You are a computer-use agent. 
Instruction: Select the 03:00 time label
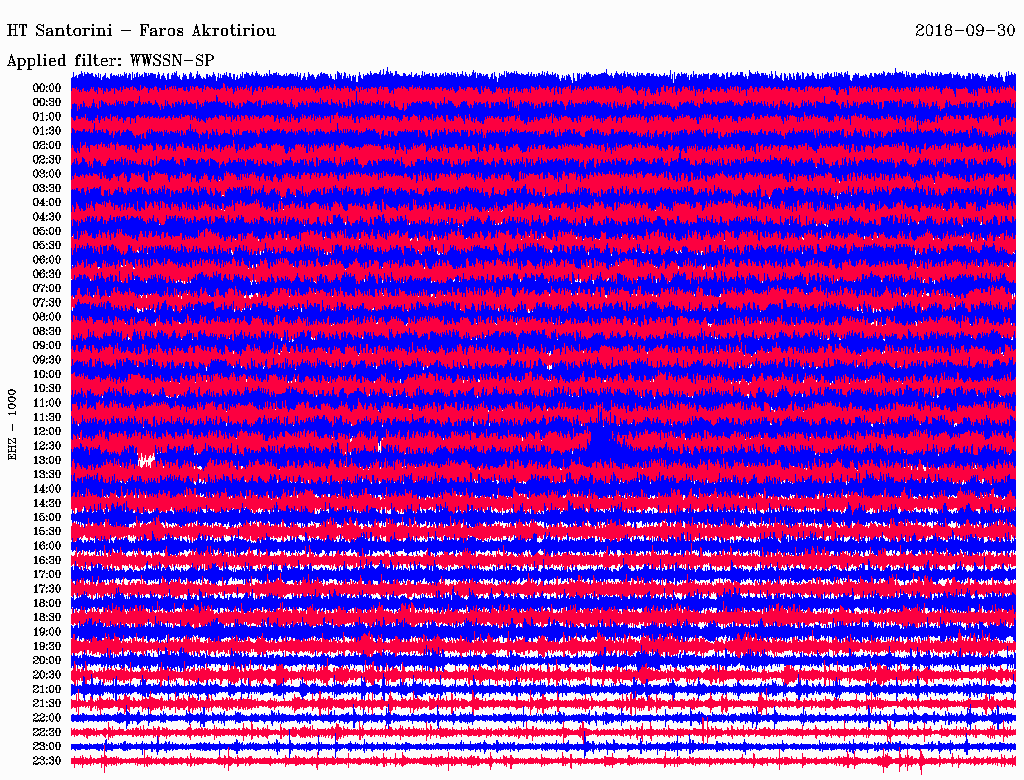(47, 174)
